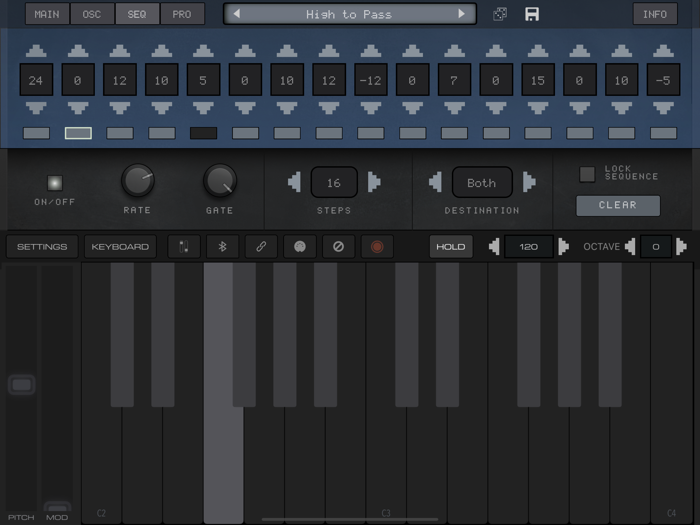Screen dimensions: 700x525
Task: Click the link icon in keyboard toolbar
Action: pyautogui.click(x=261, y=246)
